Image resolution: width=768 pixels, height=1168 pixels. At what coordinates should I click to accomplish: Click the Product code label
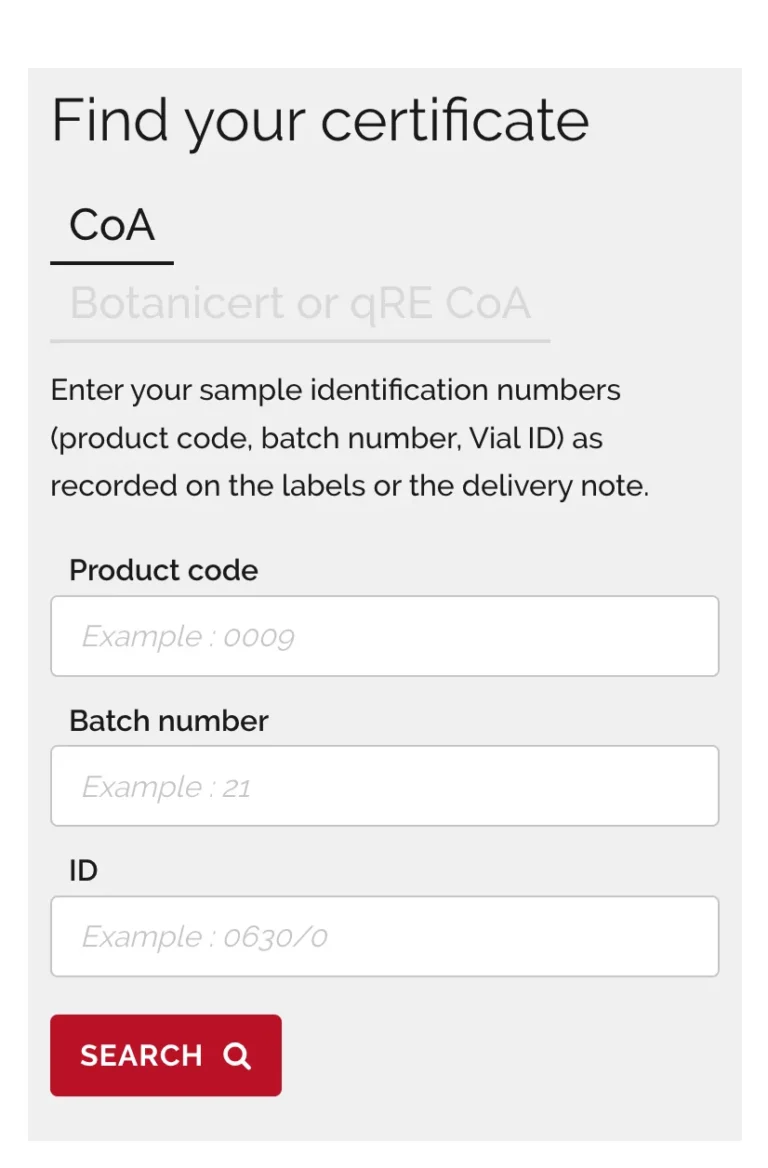click(164, 571)
